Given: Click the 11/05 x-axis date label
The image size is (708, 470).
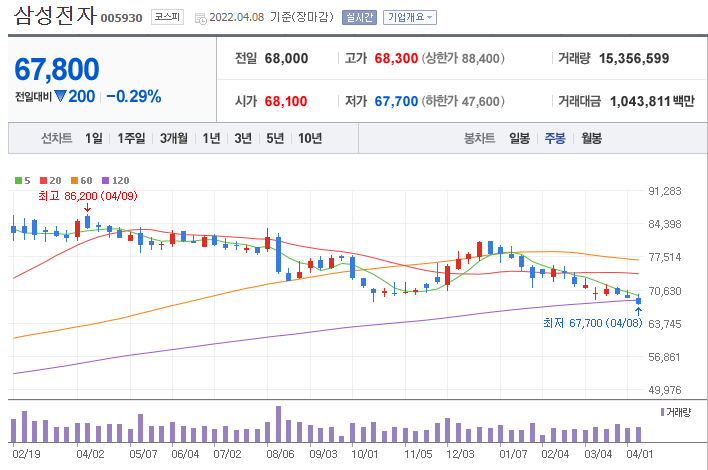Looking at the screenshot, I should coord(418,454).
